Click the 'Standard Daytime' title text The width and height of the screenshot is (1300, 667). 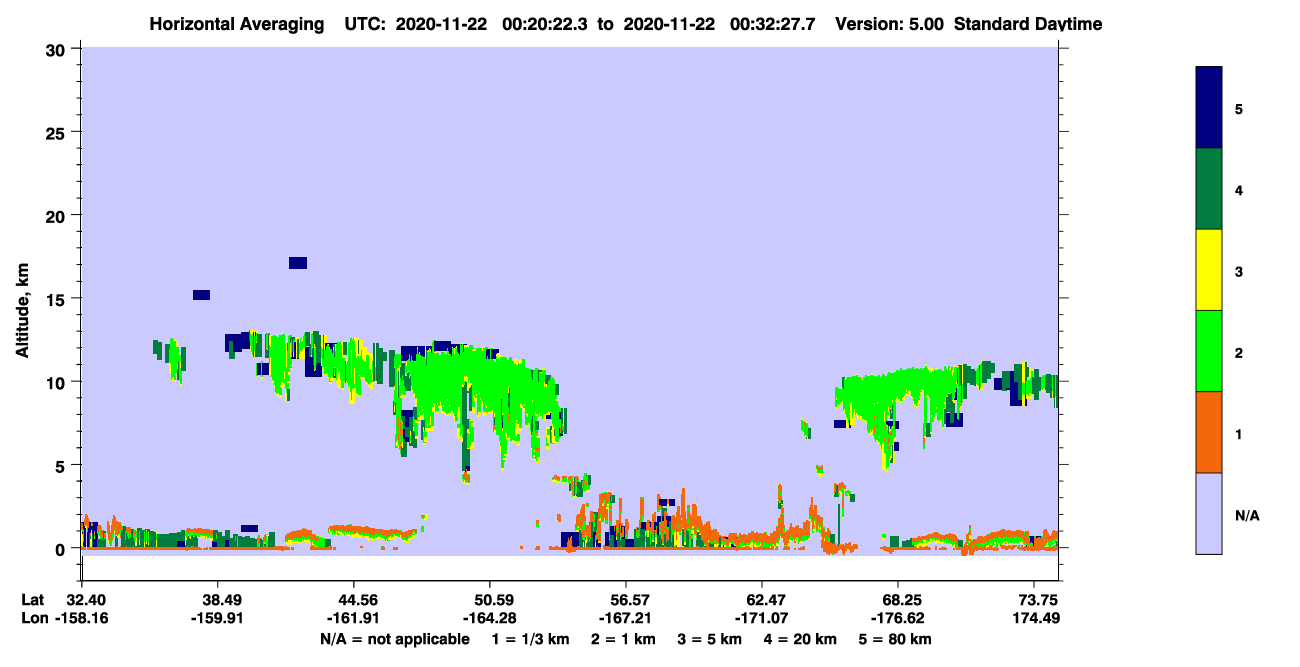(1028, 24)
